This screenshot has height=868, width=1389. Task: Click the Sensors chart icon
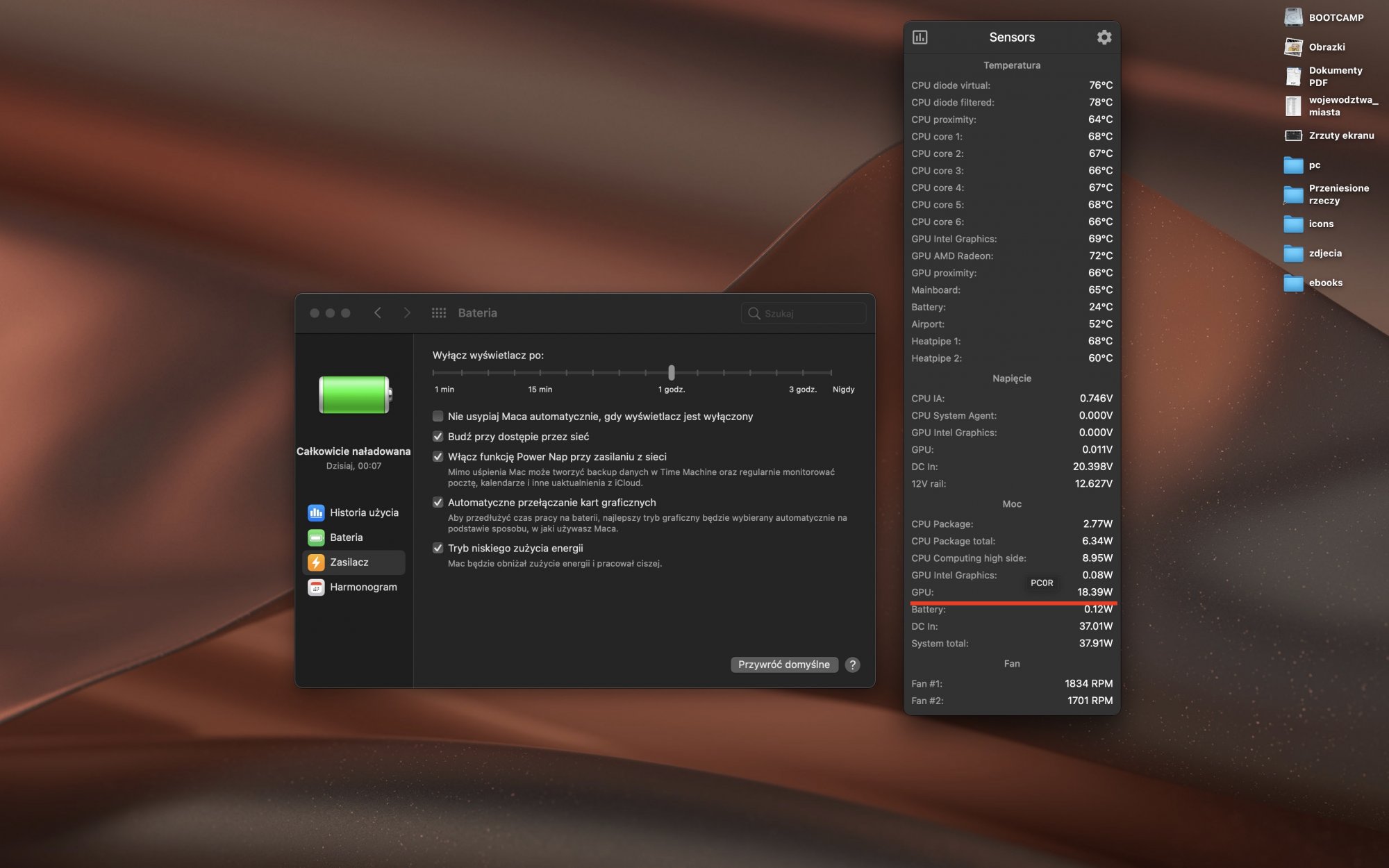click(920, 37)
